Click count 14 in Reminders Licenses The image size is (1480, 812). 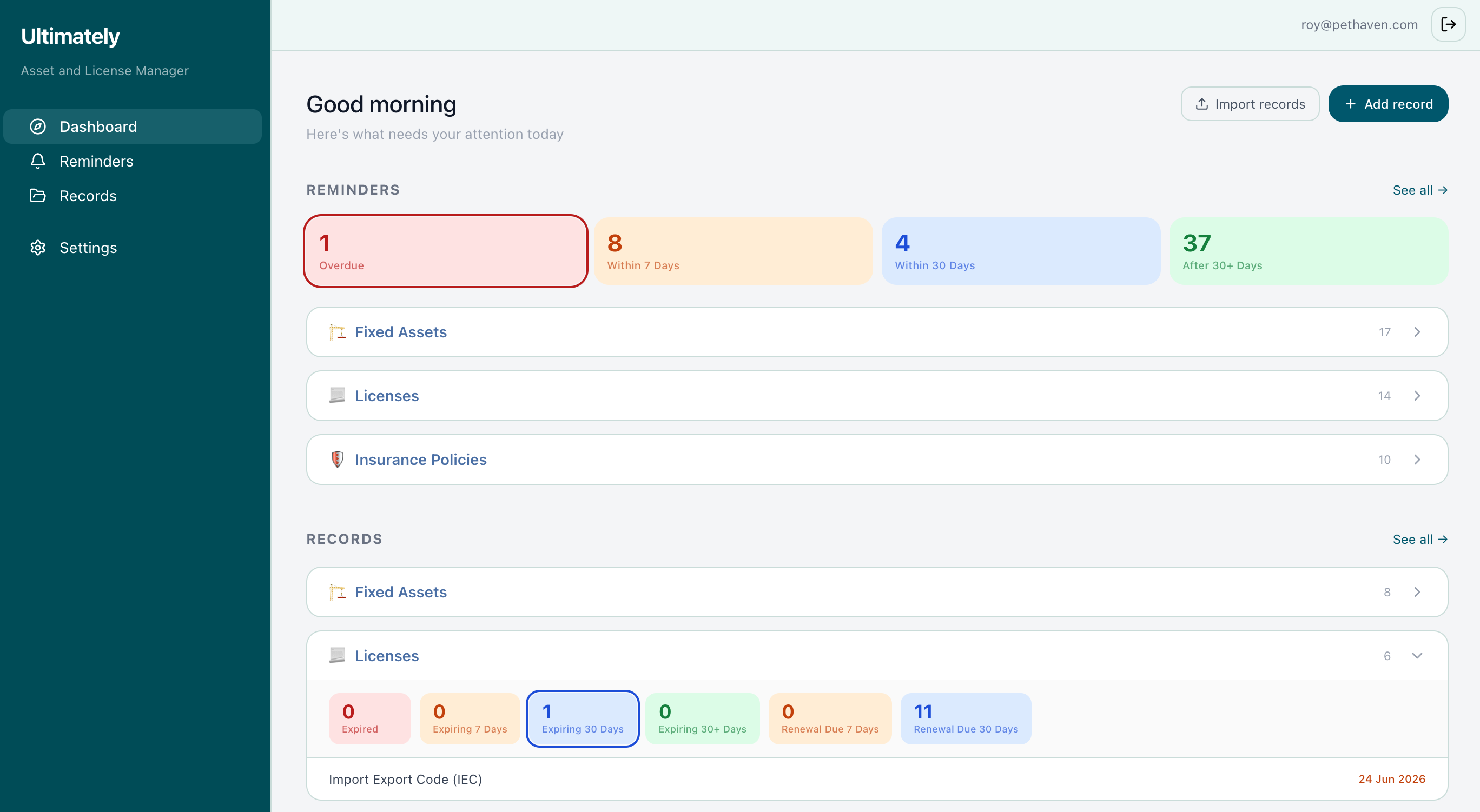1384,396
